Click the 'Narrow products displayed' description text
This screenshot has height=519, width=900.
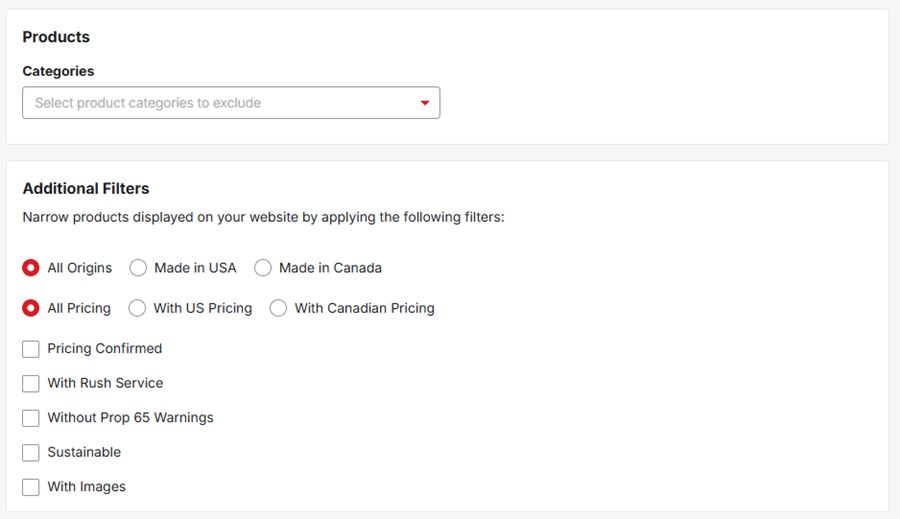(263, 216)
